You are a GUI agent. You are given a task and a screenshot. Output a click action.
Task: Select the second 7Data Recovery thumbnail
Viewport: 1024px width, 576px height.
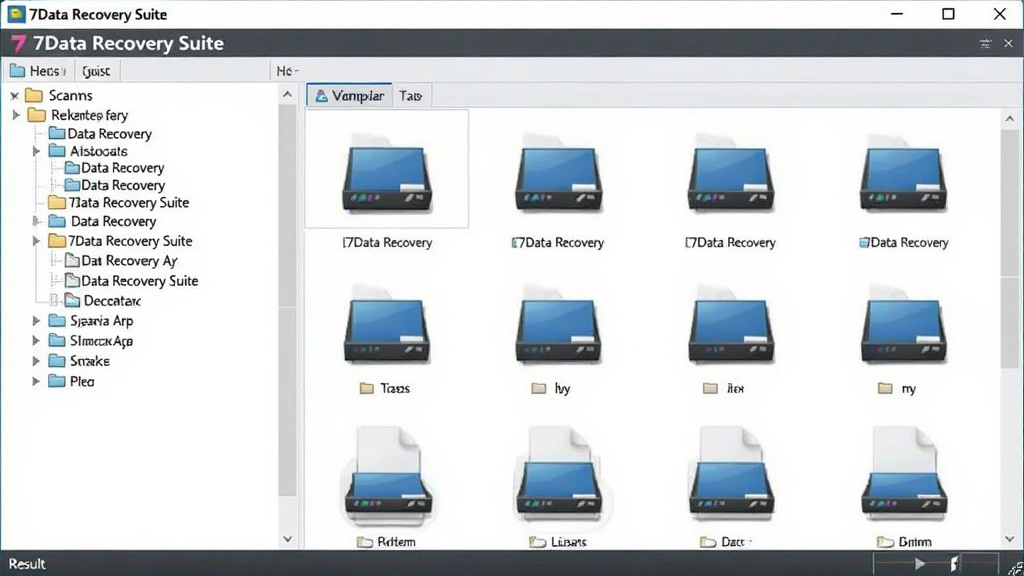point(558,172)
